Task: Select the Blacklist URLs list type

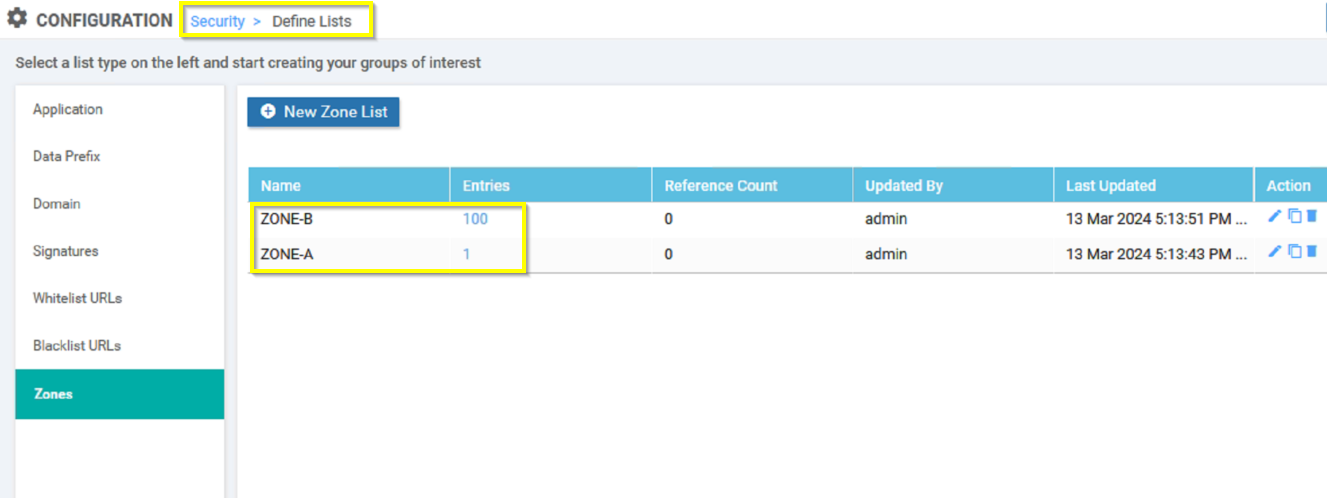Action: point(120,346)
